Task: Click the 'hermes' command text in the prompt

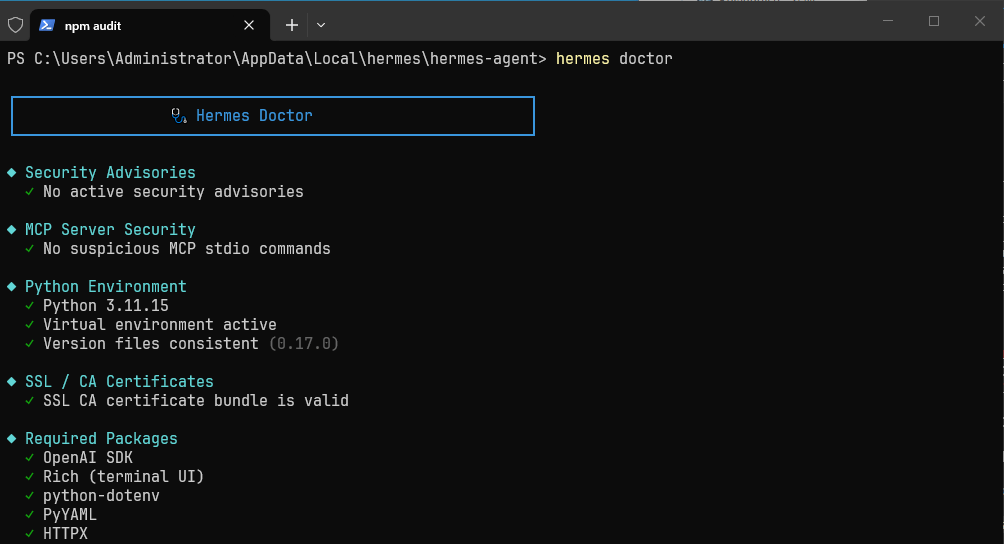Action: coord(583,59)
